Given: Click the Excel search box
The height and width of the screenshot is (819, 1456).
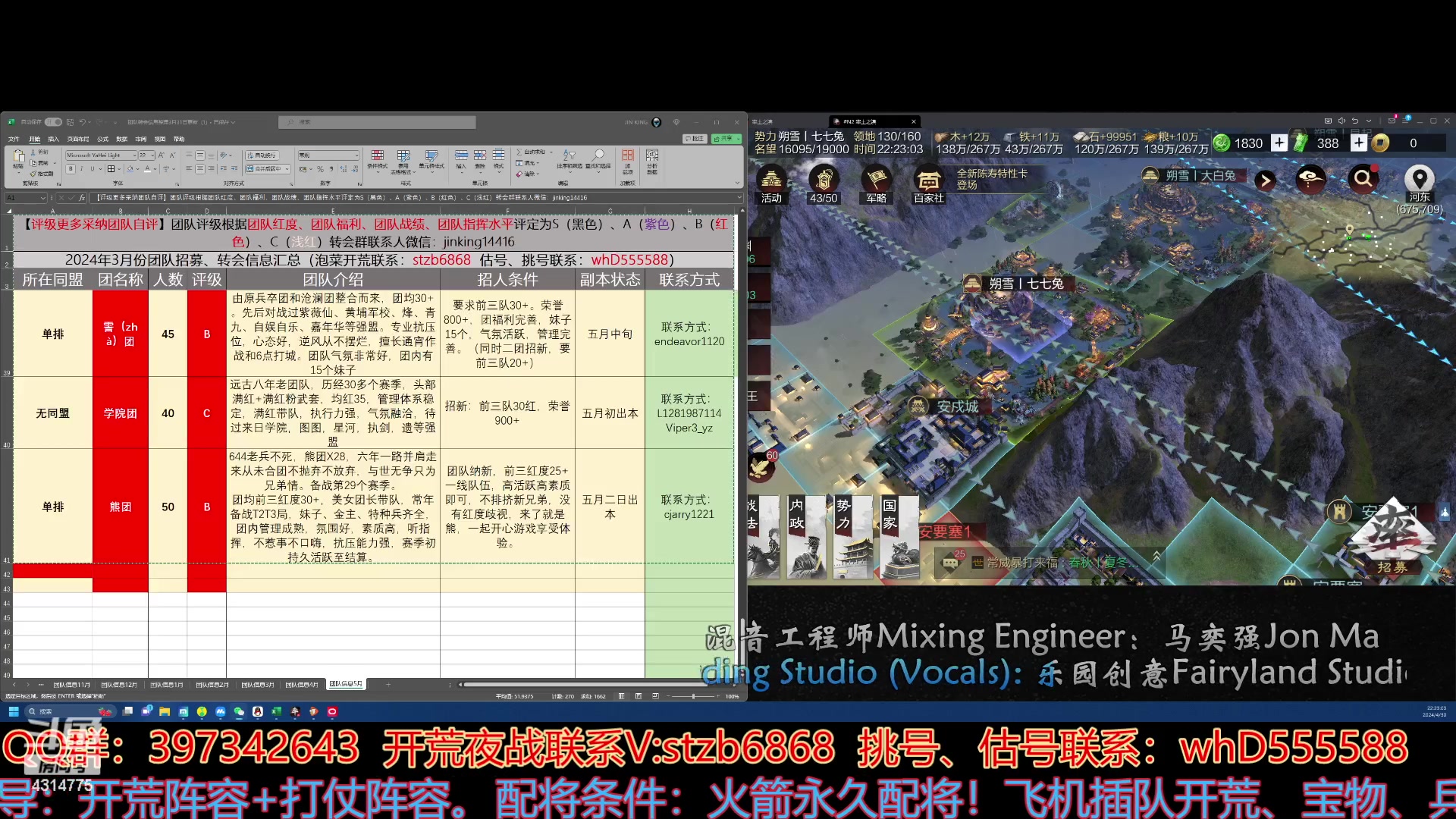Looking at the screenshot, I should [377, 122].
